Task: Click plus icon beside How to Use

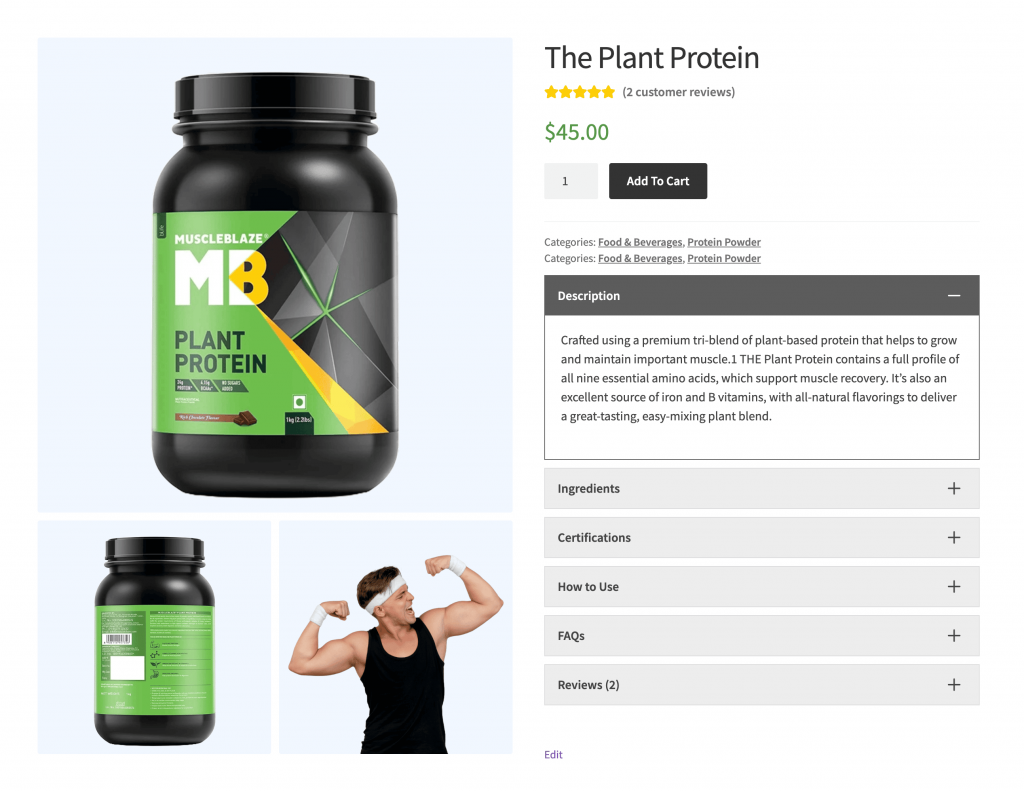Action: point(953,586)
